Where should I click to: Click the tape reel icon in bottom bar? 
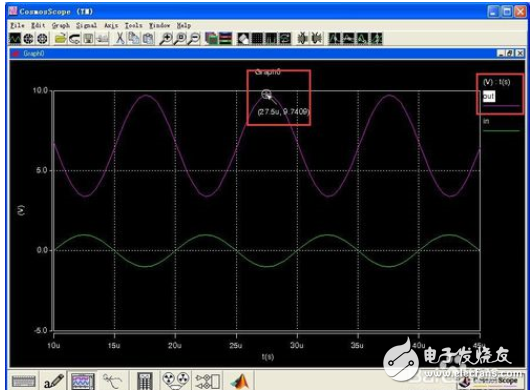coord(175,381)
